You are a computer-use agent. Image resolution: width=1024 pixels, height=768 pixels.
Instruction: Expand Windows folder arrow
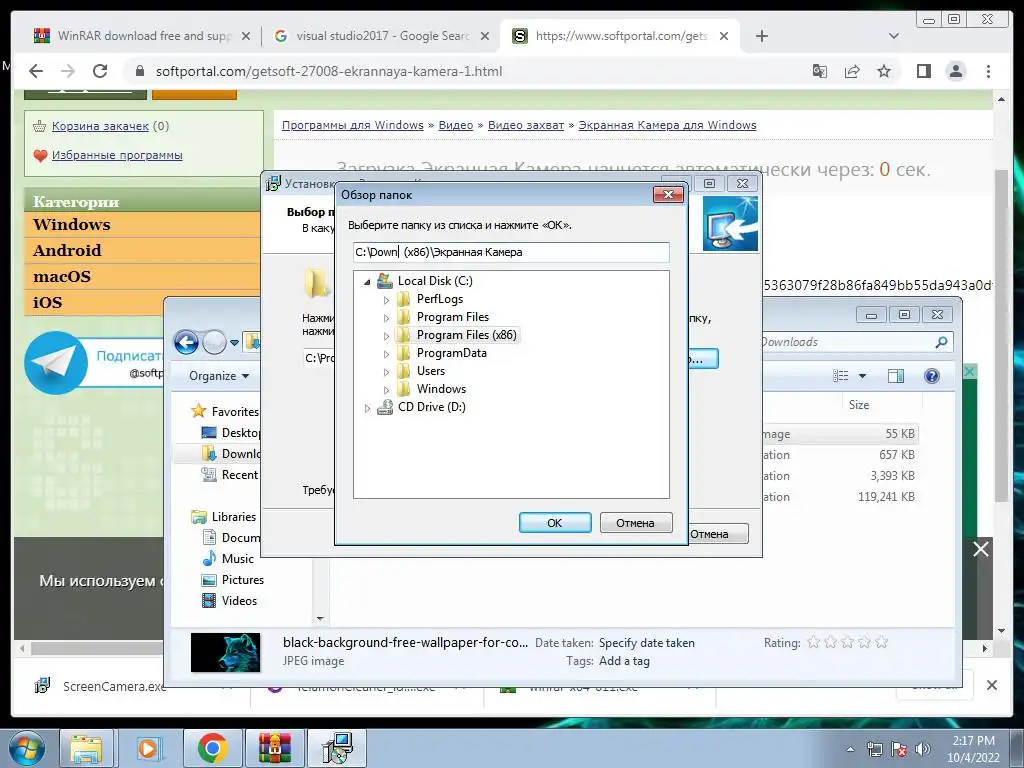coord(386,390)
